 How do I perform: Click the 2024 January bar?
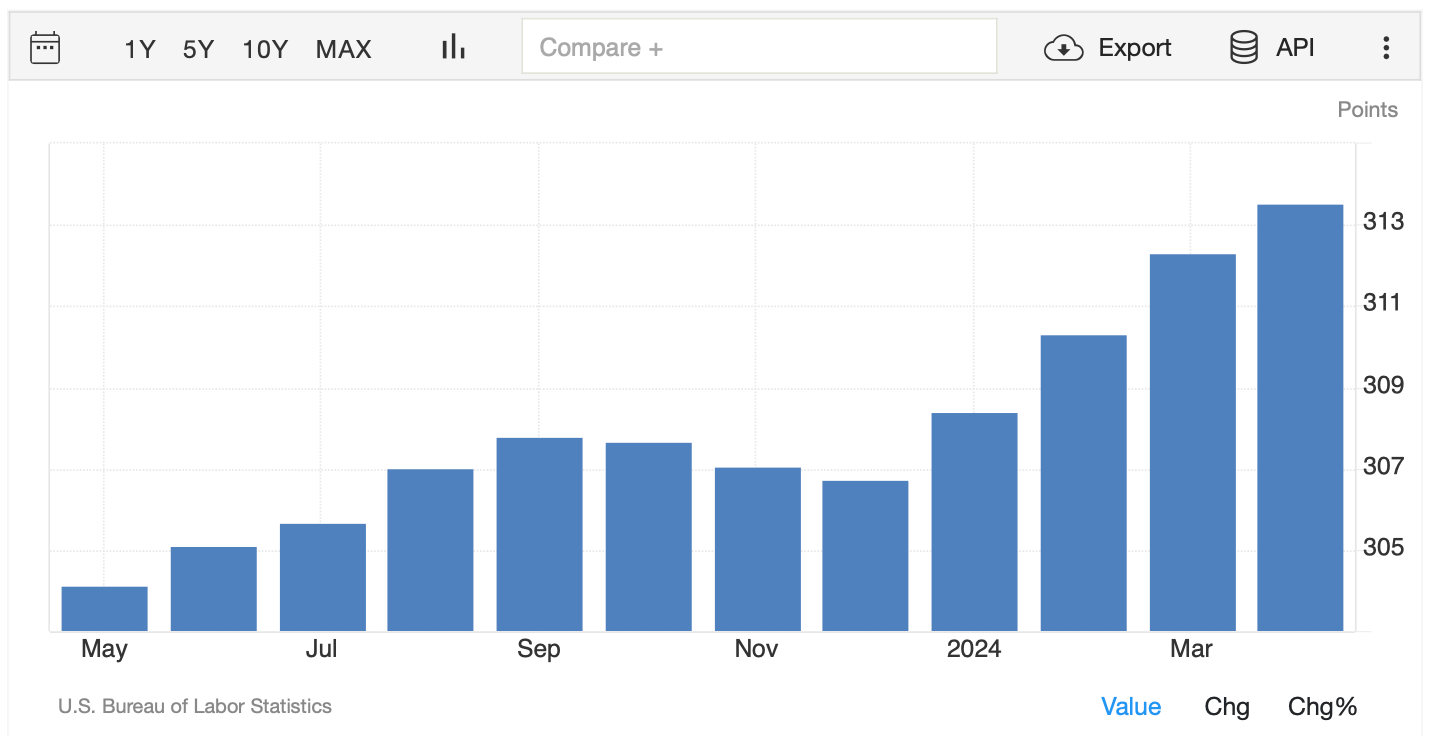coord(975,522)
